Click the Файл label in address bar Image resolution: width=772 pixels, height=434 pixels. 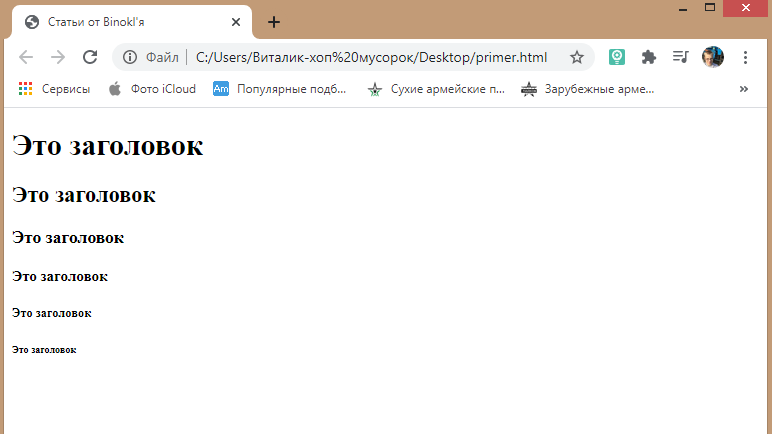[162, 57]
